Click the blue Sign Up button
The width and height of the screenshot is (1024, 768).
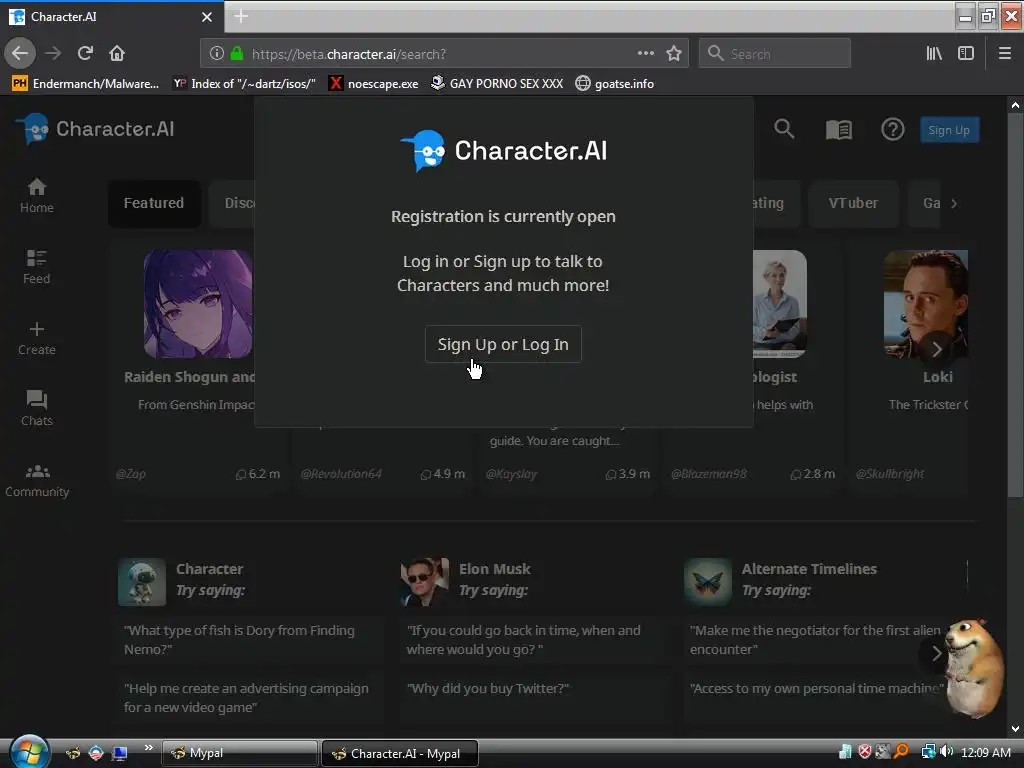tap(949, 129)
